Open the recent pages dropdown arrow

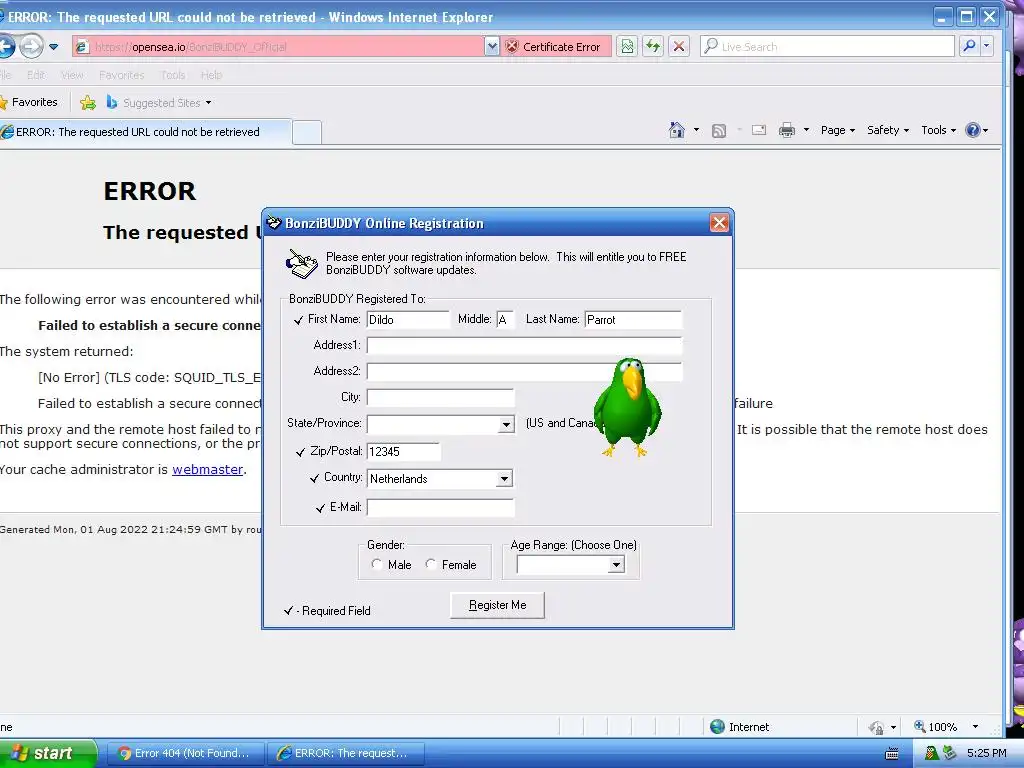pos(54,47)
